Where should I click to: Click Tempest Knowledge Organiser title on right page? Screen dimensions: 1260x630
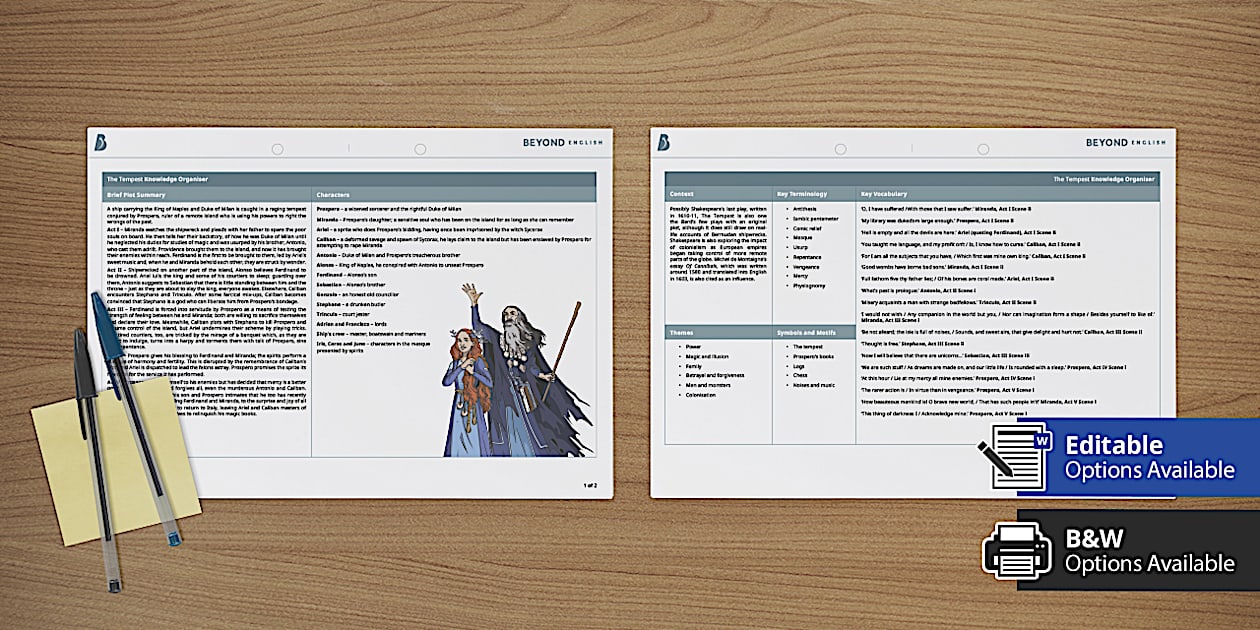1104,179
